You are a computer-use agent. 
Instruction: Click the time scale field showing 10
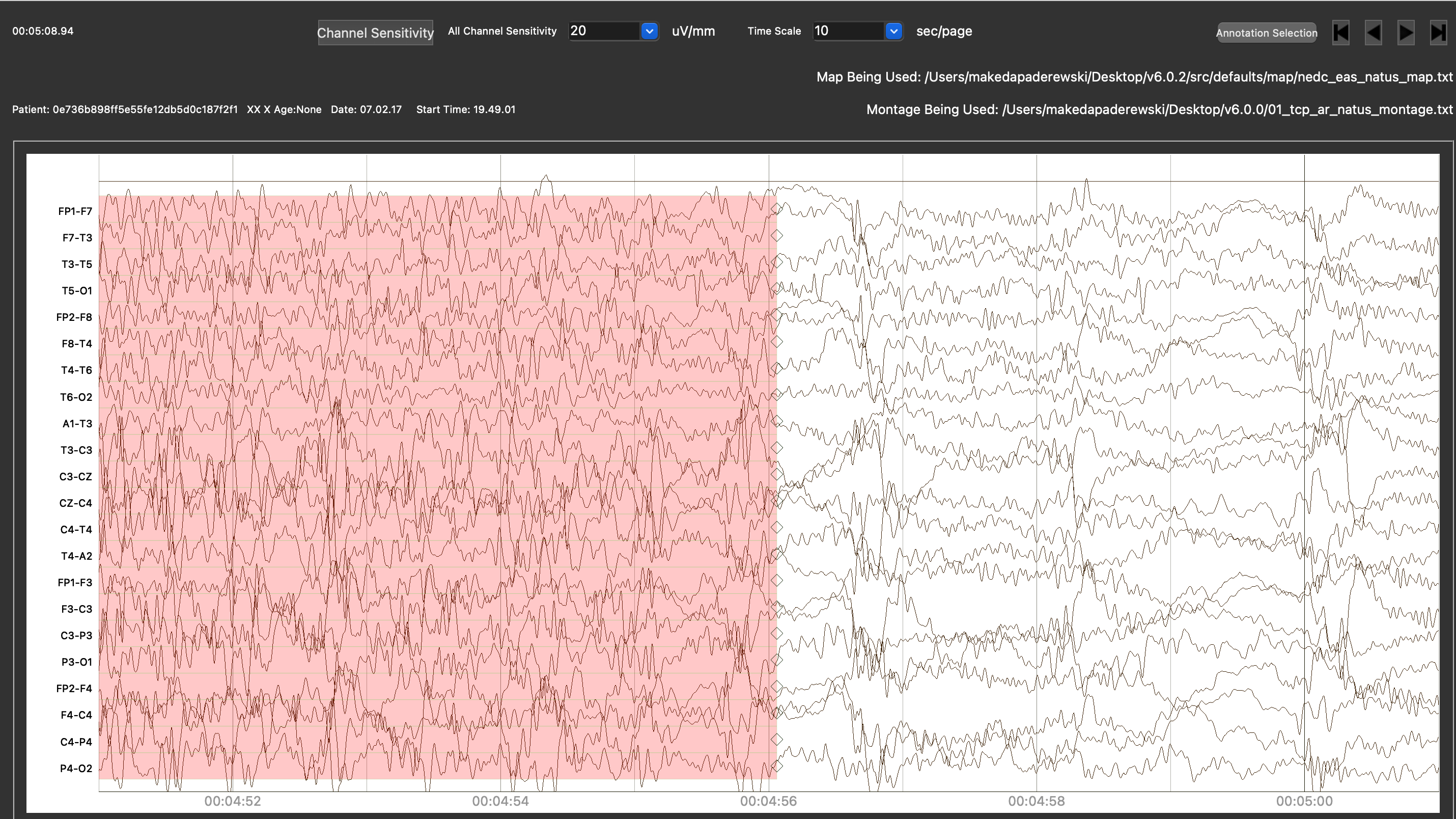[x=848, y=31]
